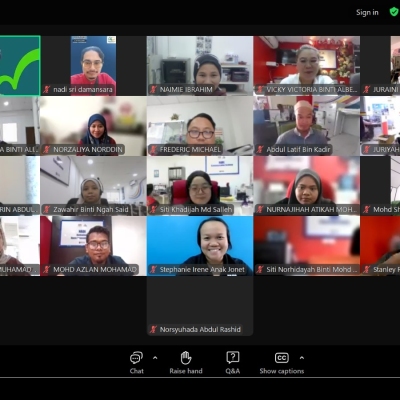The height and width of the screenshot is (400, 400).
Task: Click muted mic icon of Stanley participant
Action: coord(367,269)
